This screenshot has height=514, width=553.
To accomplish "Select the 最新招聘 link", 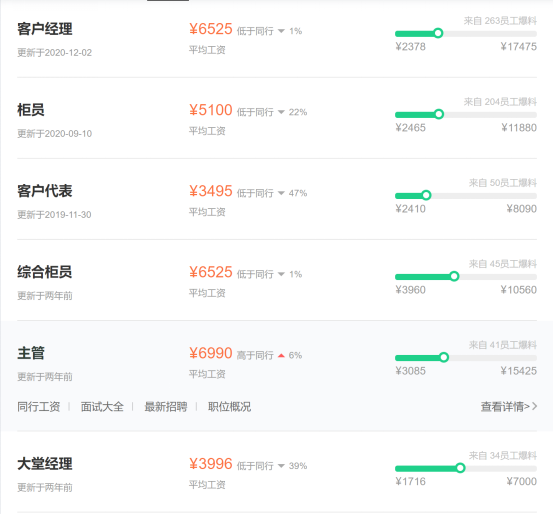I will point(166,407).
